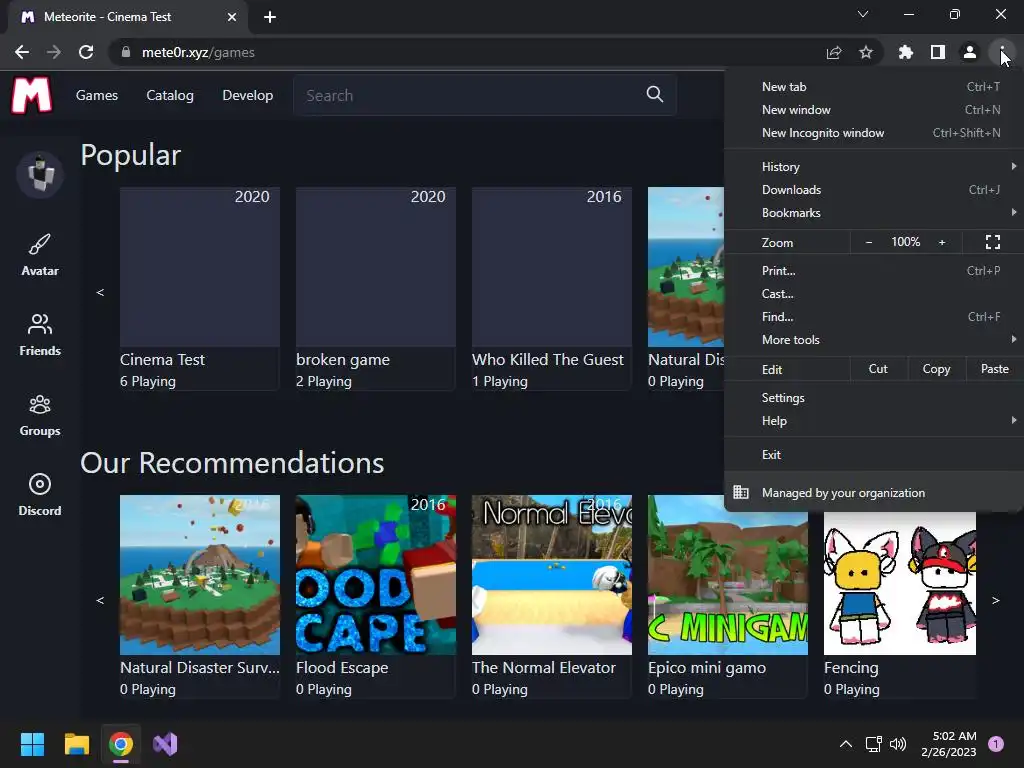Click the network icon in system tray
The height and width of the screenshot is (768, 1024).
873,744
